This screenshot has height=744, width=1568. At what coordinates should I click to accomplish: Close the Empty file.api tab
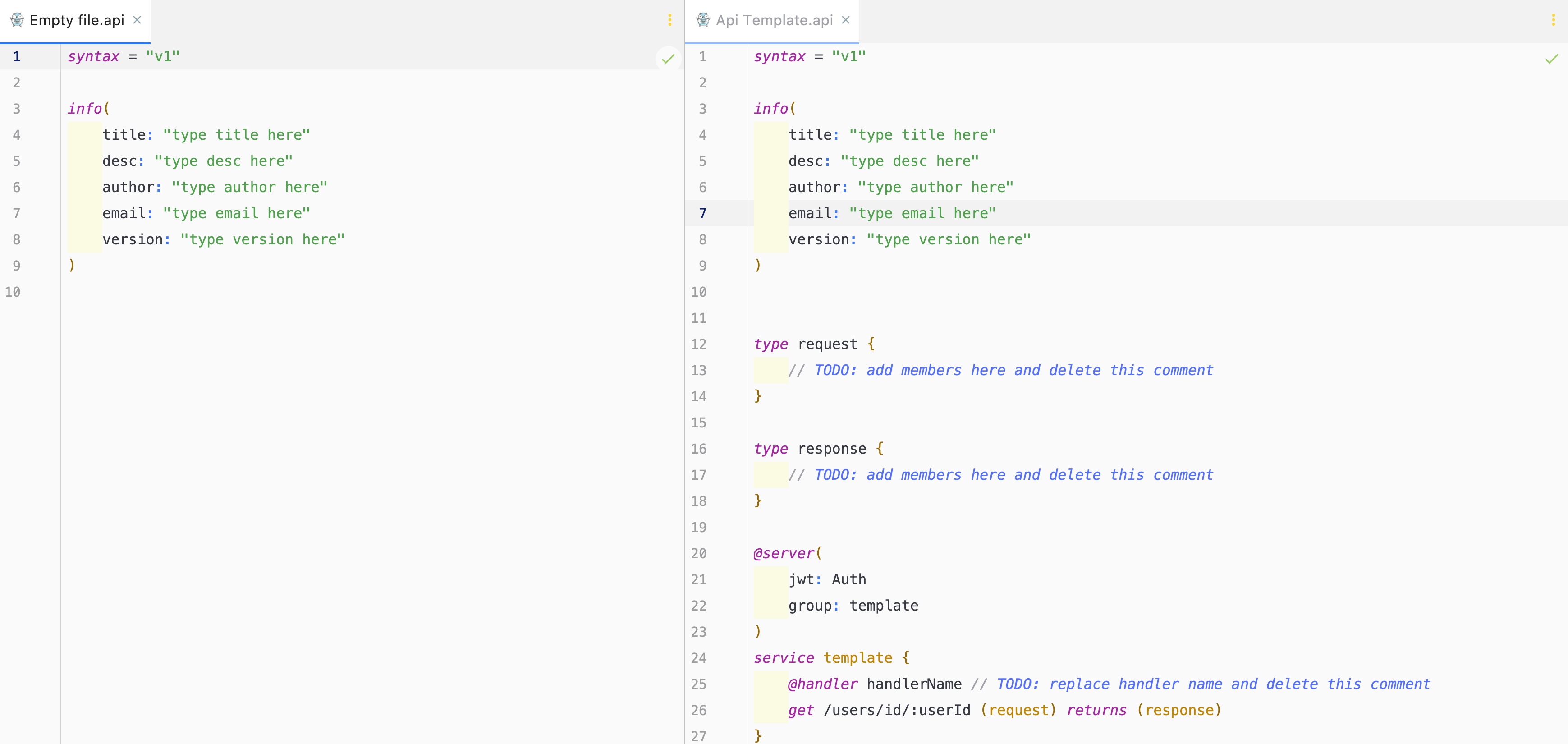click(x=137, y=20)
